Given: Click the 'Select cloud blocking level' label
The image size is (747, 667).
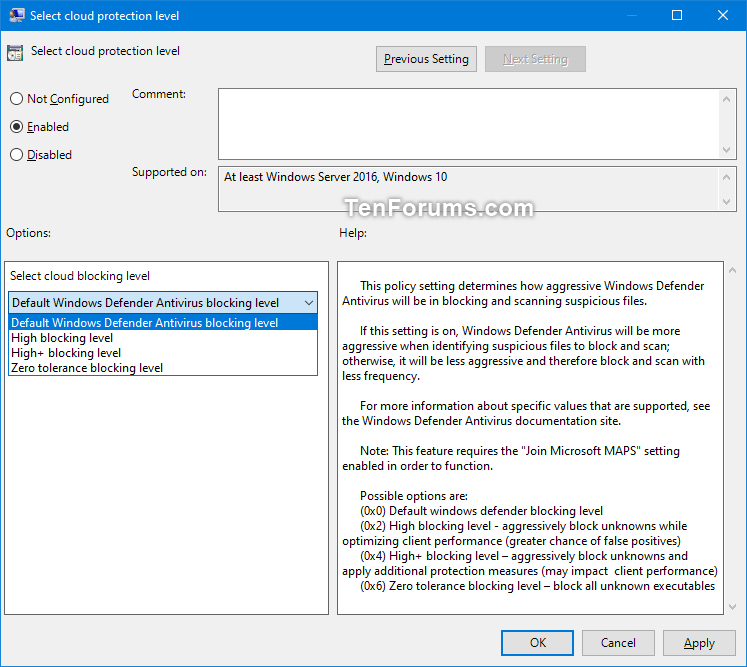Looking at the screenshot, I should [80, 276].
